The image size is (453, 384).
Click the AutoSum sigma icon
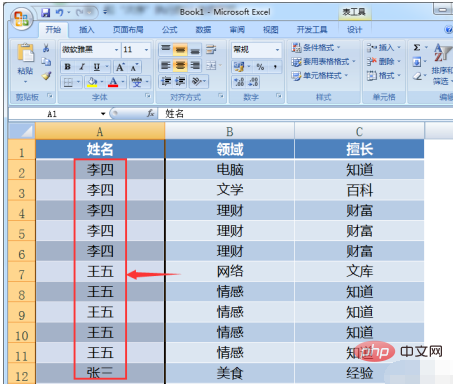tap(417, 48)
